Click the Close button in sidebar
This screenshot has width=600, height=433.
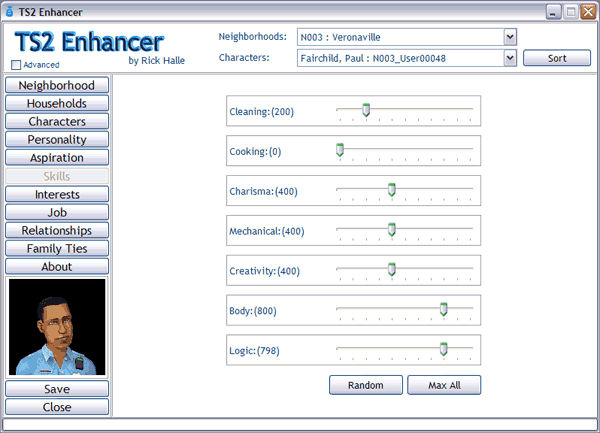pyautogui.click(x=57, y=407)
